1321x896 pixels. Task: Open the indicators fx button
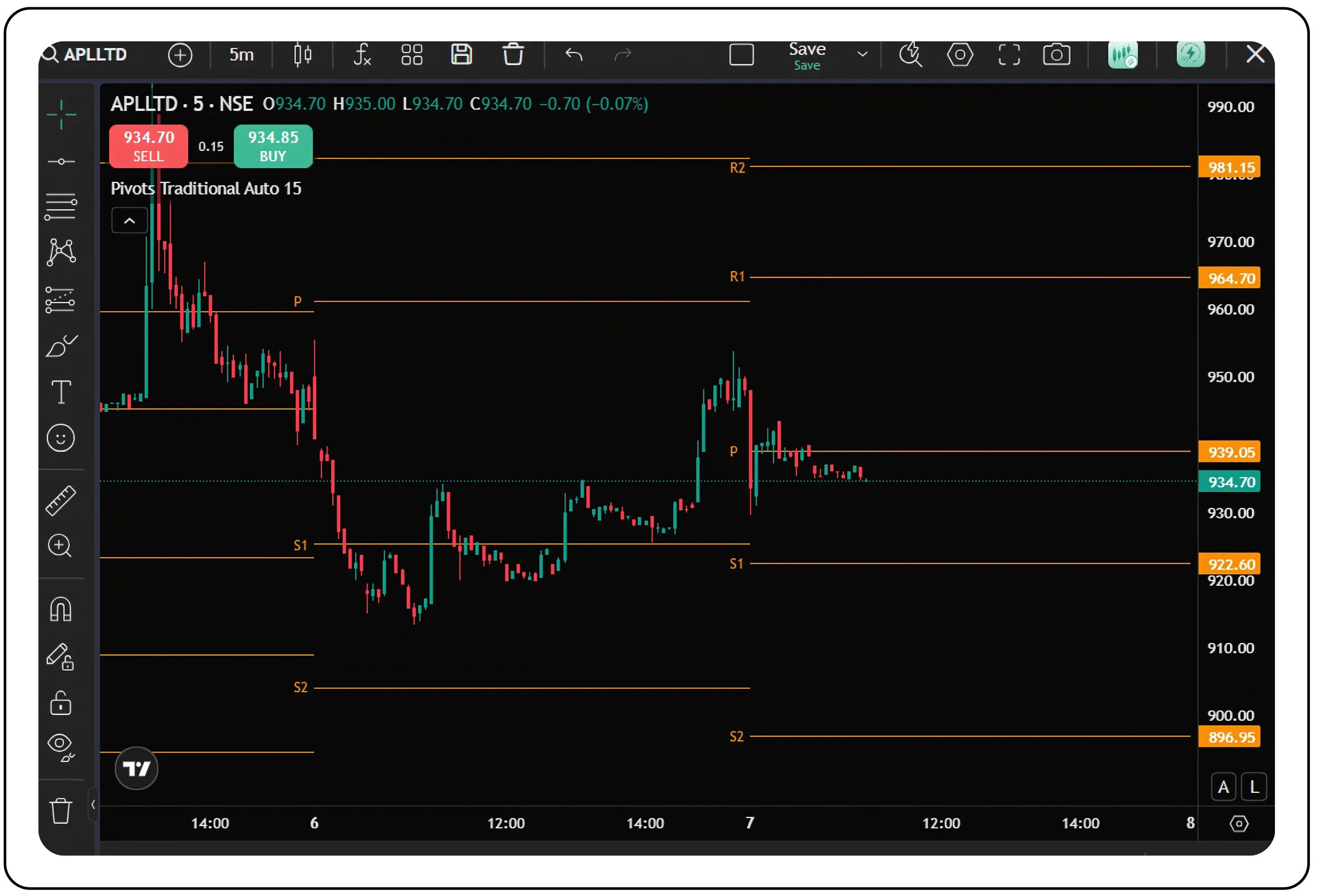coord(362,55)
